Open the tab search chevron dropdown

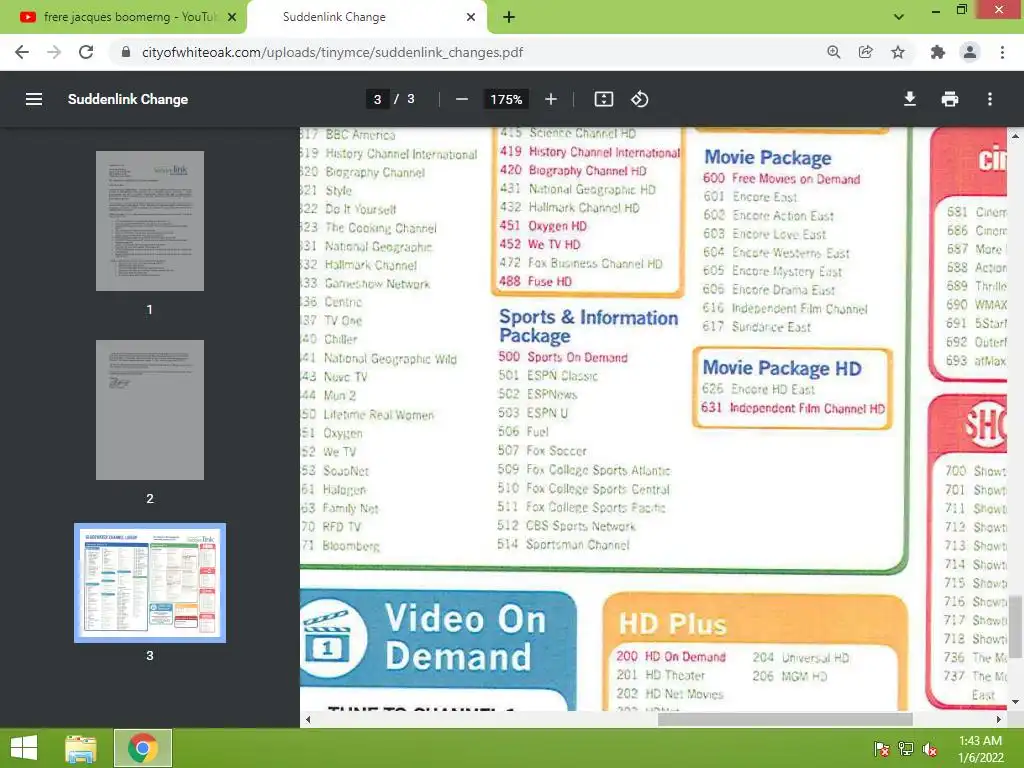[899, 17]
